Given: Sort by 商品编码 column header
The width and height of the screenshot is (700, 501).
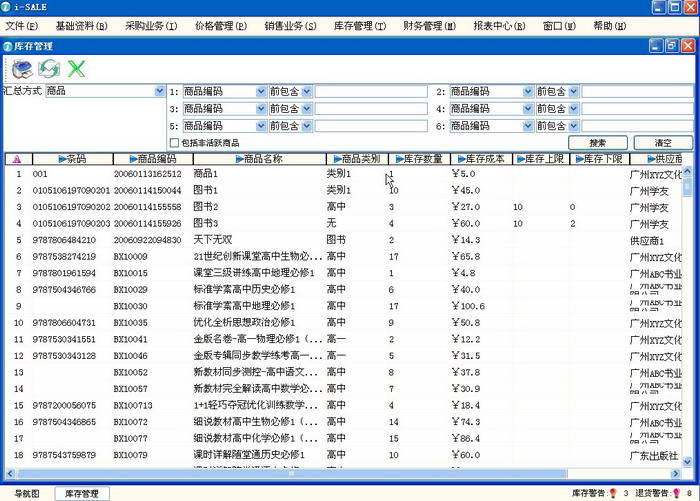Looking at the screenshot, I should click(x=153, y=159).
